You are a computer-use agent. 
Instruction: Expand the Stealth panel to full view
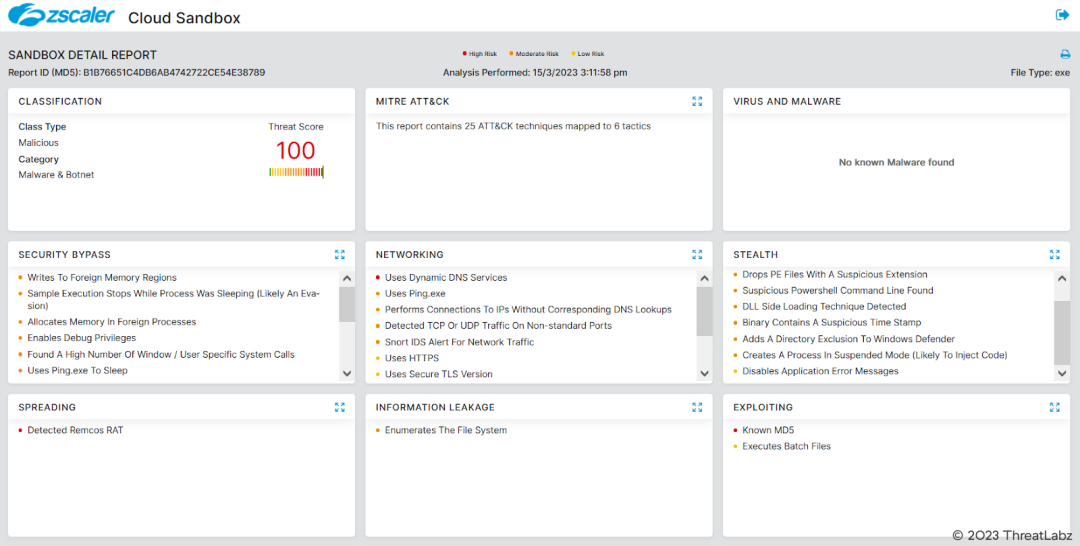tap(1054, 254)
